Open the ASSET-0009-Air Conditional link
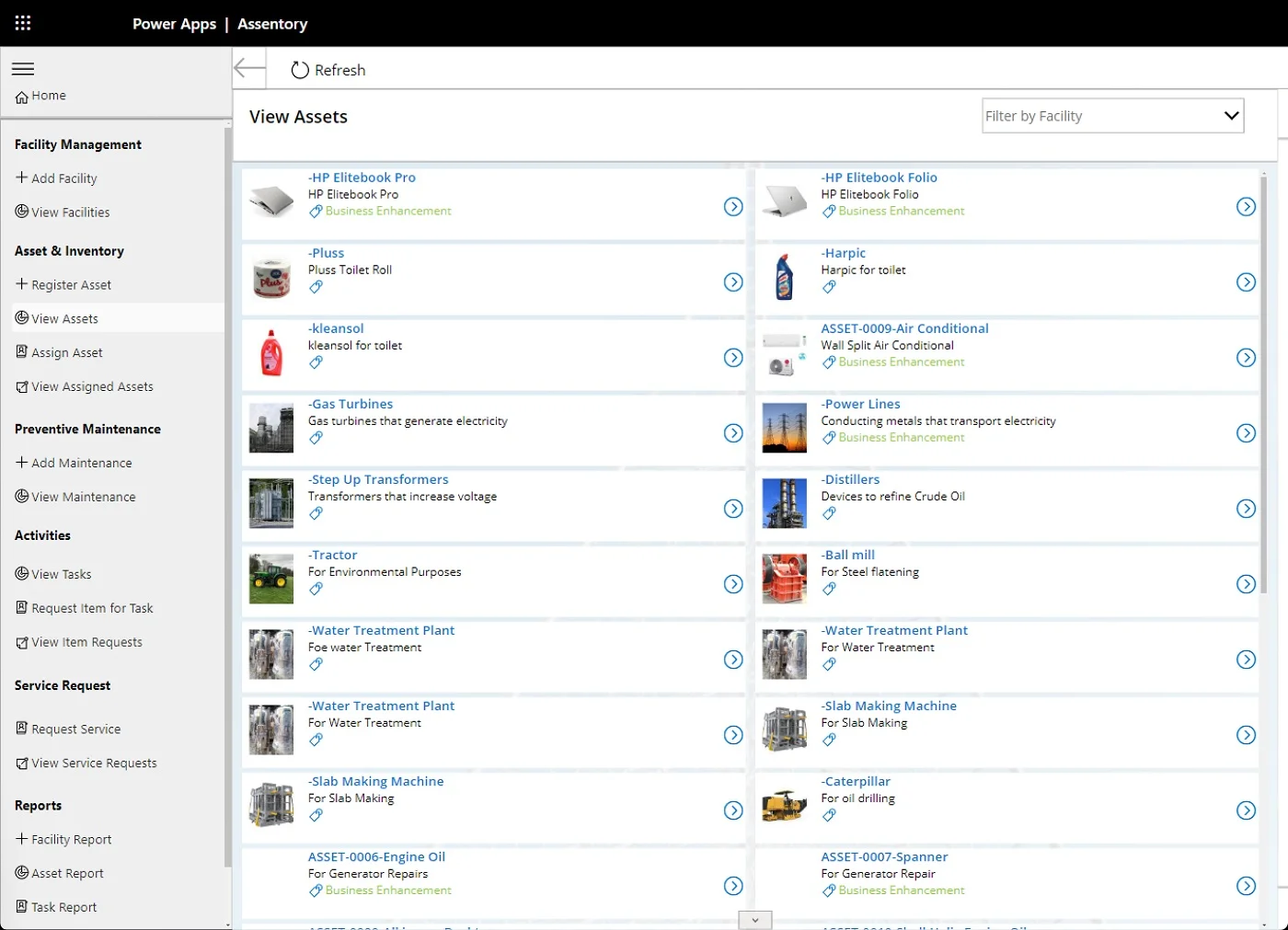 coord(904,328)
